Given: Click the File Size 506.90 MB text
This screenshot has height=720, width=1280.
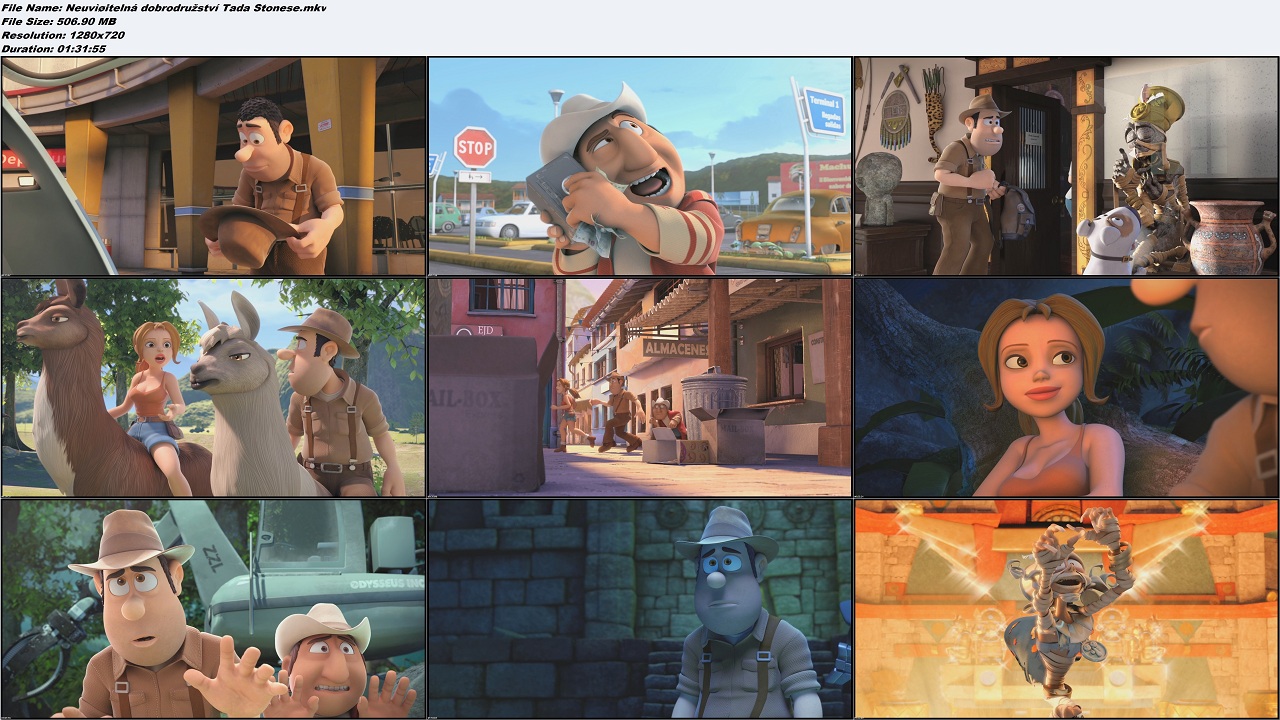Looking at the screenshot, I should click(x=60, y=21).
